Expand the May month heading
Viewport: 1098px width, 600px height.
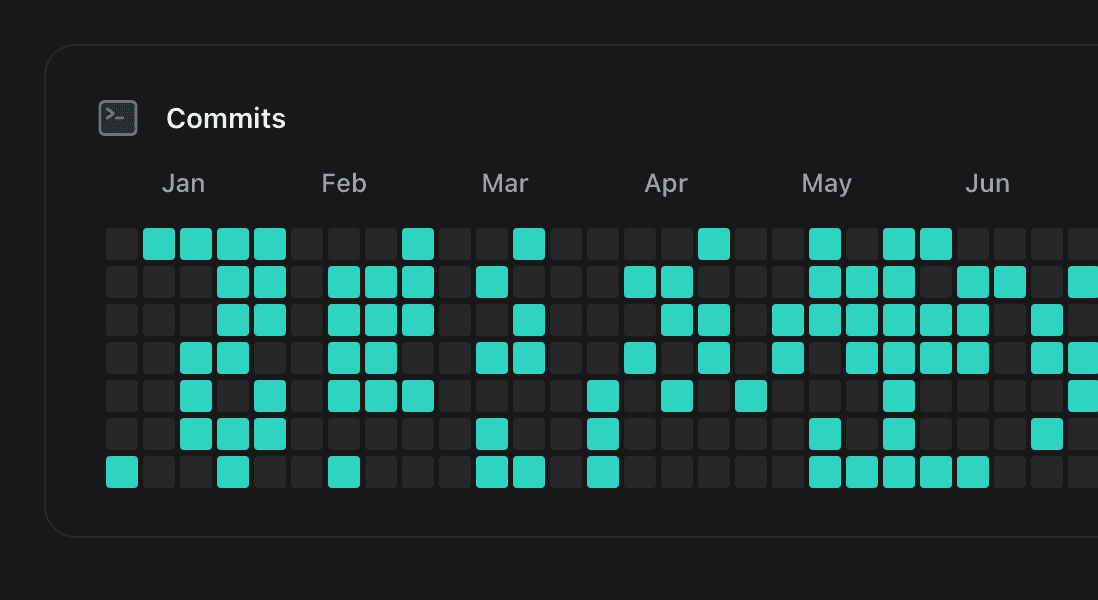coord(826,183)
